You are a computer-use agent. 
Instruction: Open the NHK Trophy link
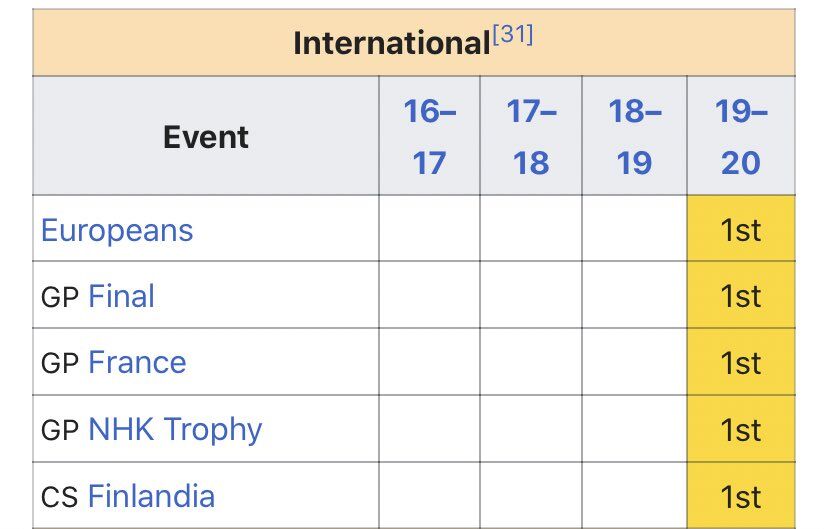point(175,429)
